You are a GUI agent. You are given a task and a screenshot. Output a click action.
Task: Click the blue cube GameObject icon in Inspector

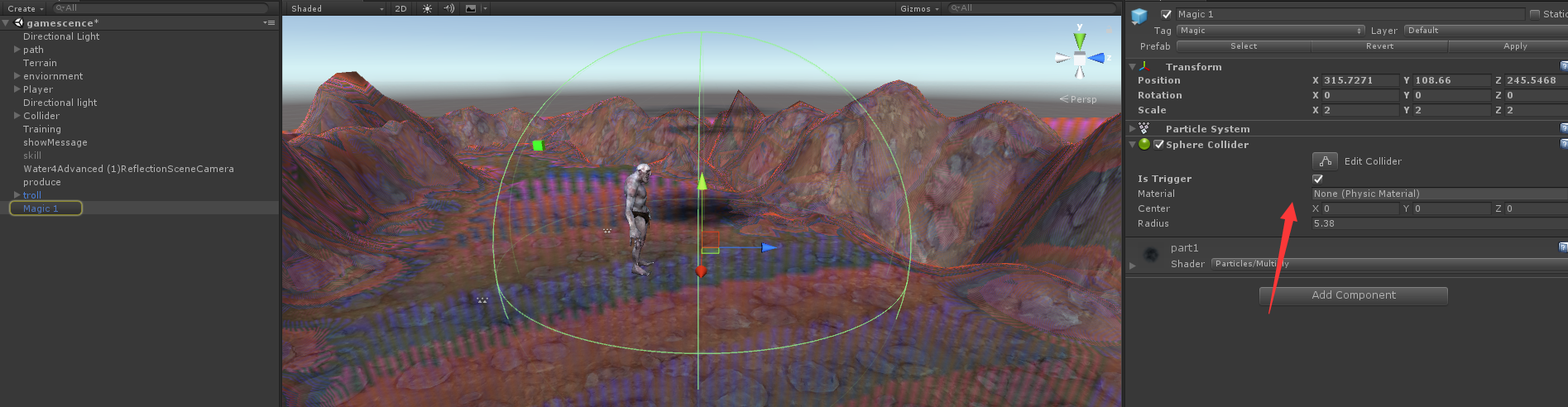1140,16
